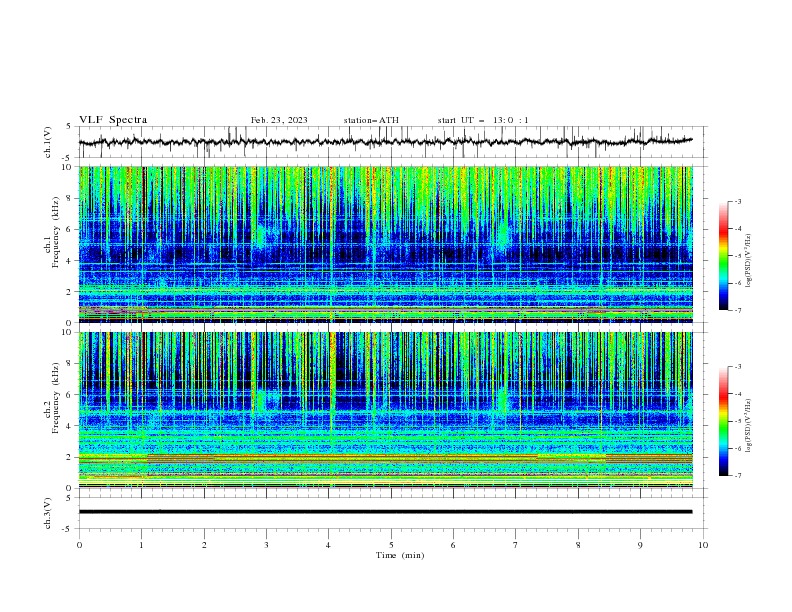Click time axis tick label "7"
Image resolution: width=792 pixels, height=612 pixels.
pos(516,545)
